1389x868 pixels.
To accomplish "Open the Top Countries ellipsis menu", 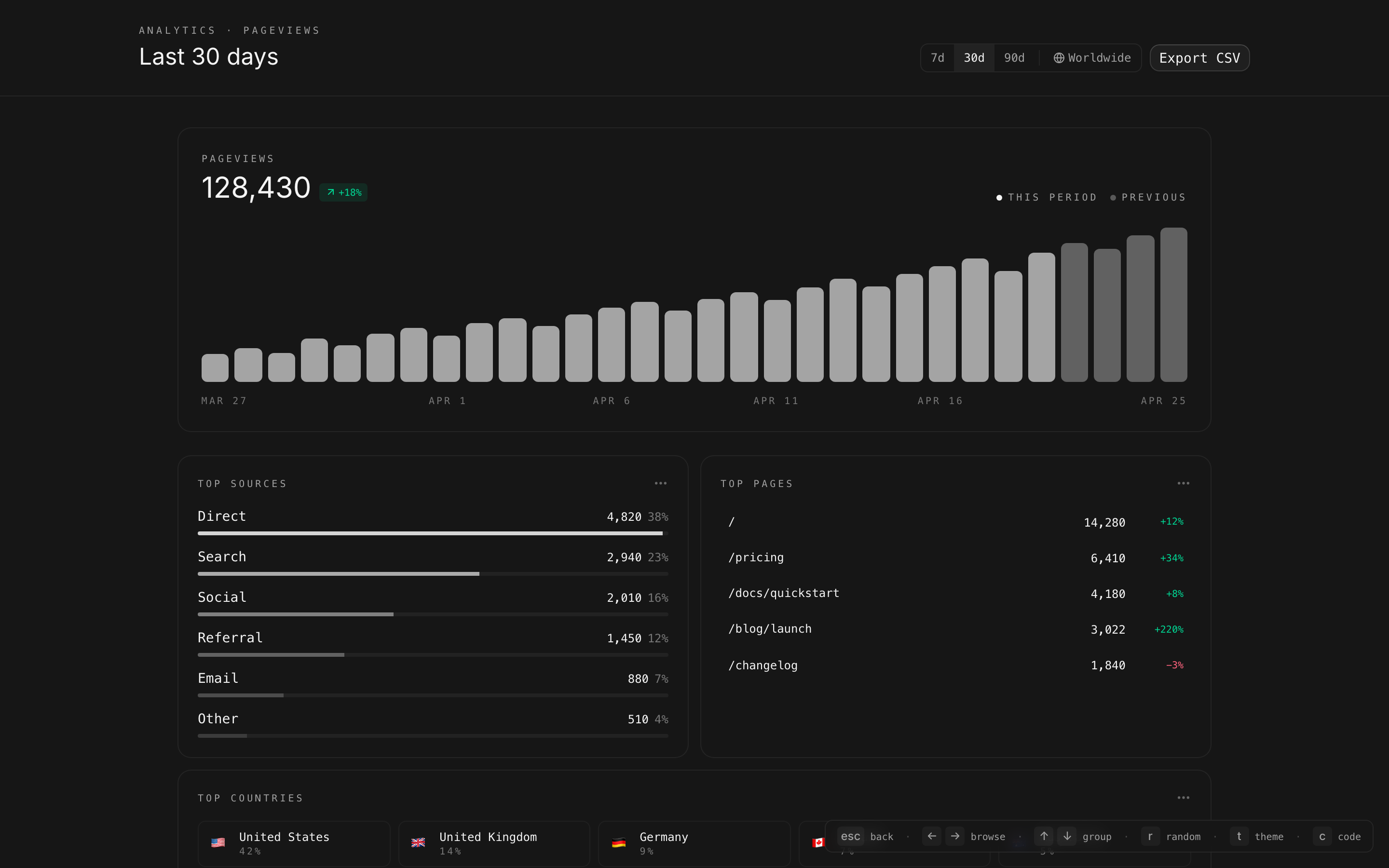I will click(1183, 798).
